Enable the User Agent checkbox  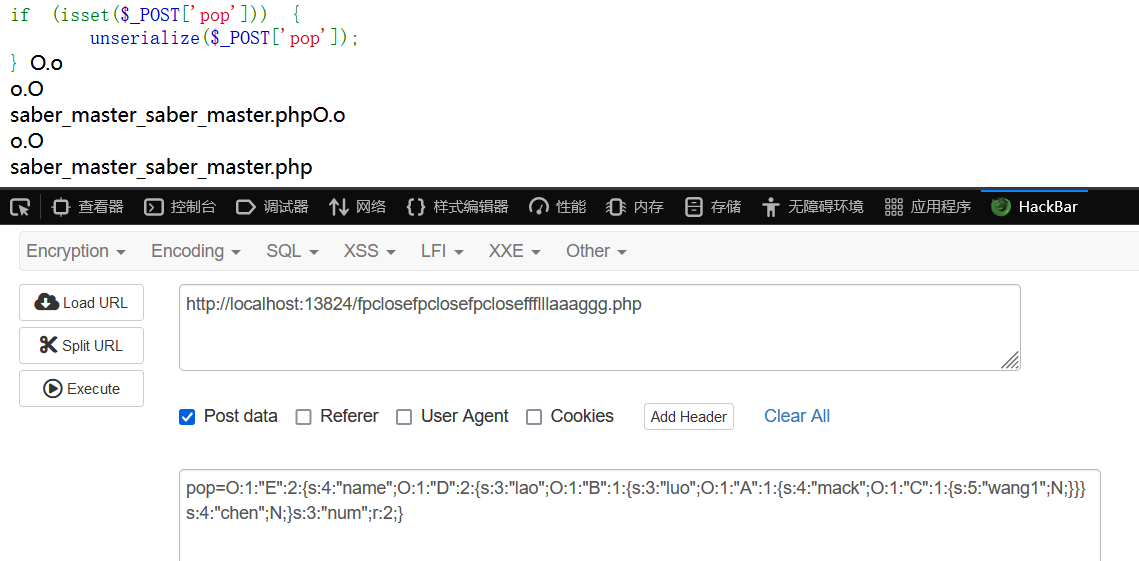tap(405, 416)
